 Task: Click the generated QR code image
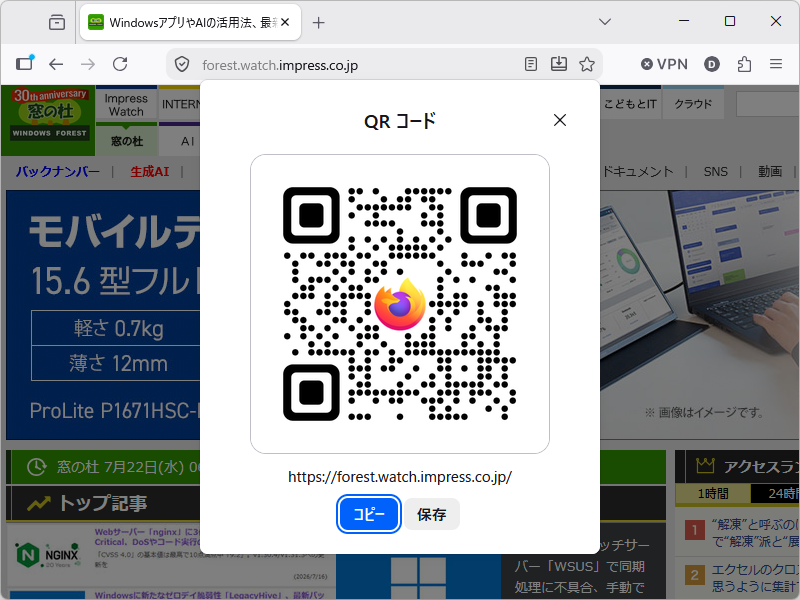pyautogui.click(x=399, y=304)
